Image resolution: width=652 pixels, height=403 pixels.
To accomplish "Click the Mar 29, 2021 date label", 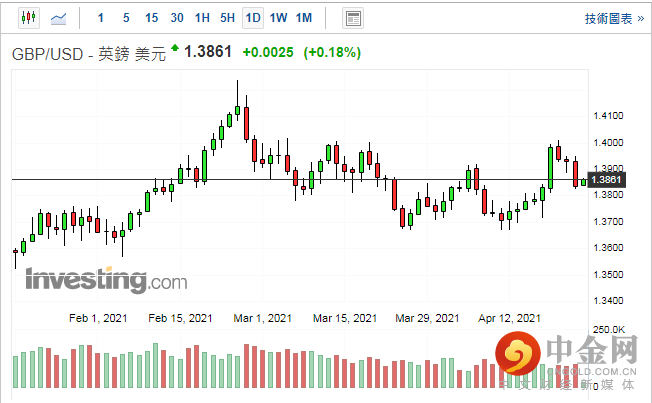I will coord(427,318).
